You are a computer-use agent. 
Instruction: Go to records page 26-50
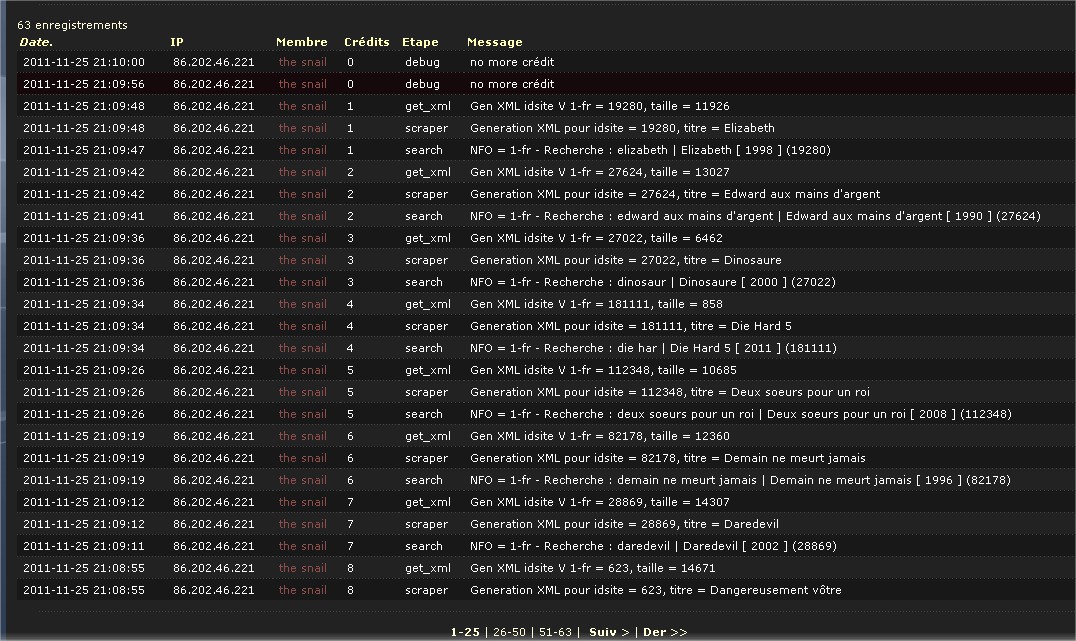[x=509, y=632]
